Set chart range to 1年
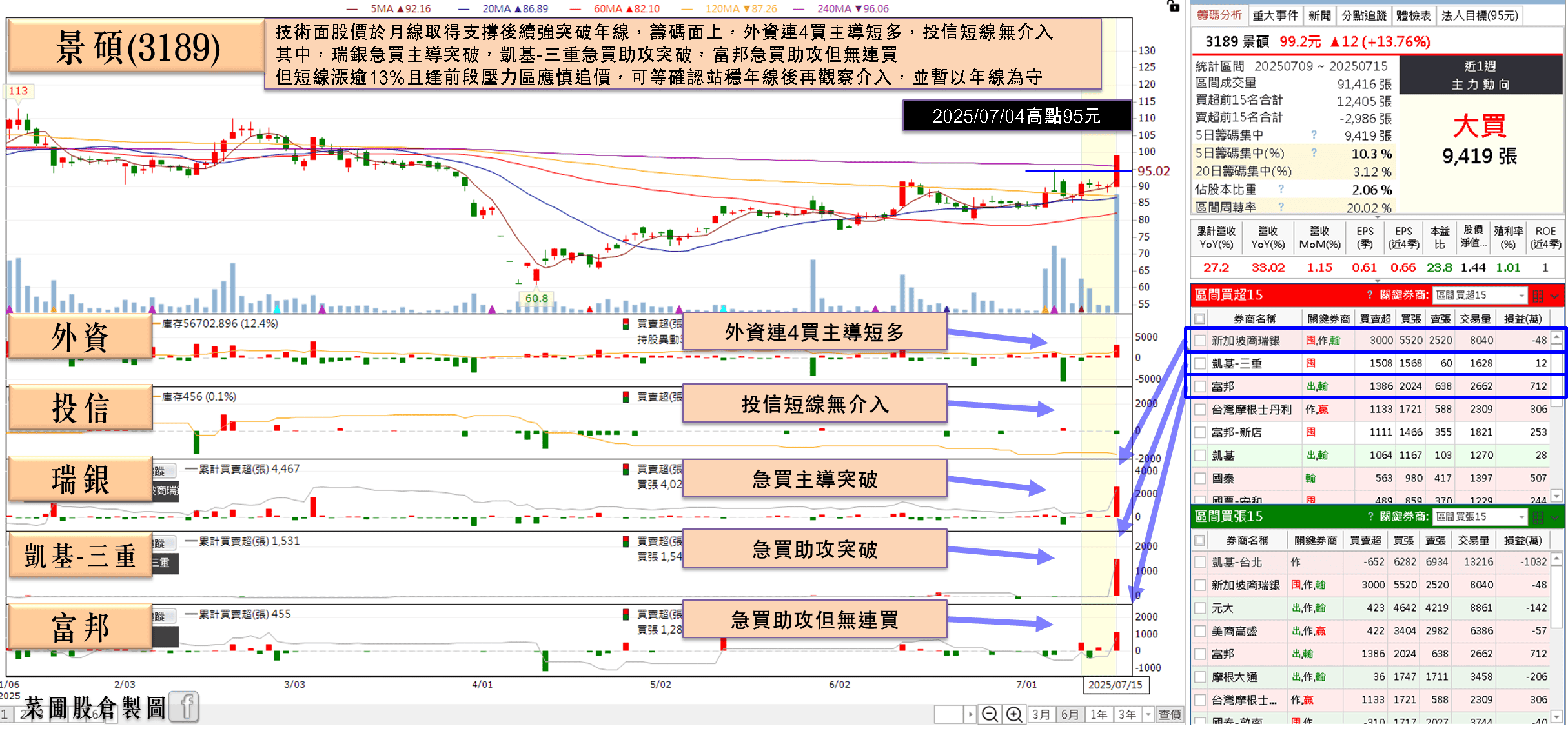Viewport: 1568px width, 742px height. 1099,714
